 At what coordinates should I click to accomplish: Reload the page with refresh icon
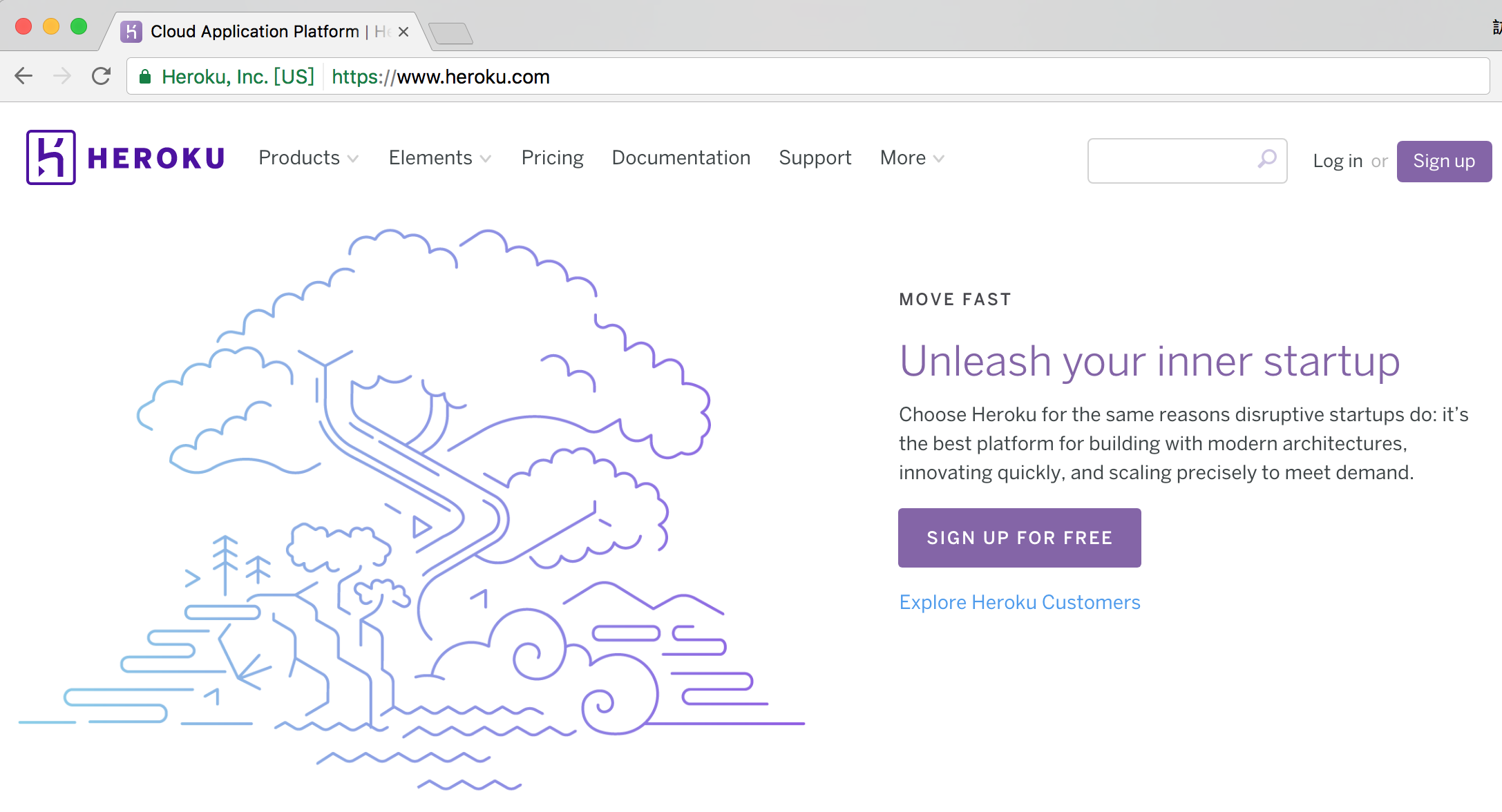[x=102, y=76]
